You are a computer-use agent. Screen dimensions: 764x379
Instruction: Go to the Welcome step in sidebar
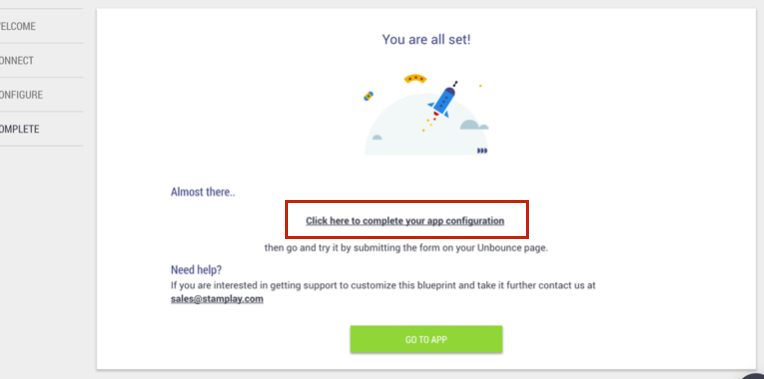[19, 26]
